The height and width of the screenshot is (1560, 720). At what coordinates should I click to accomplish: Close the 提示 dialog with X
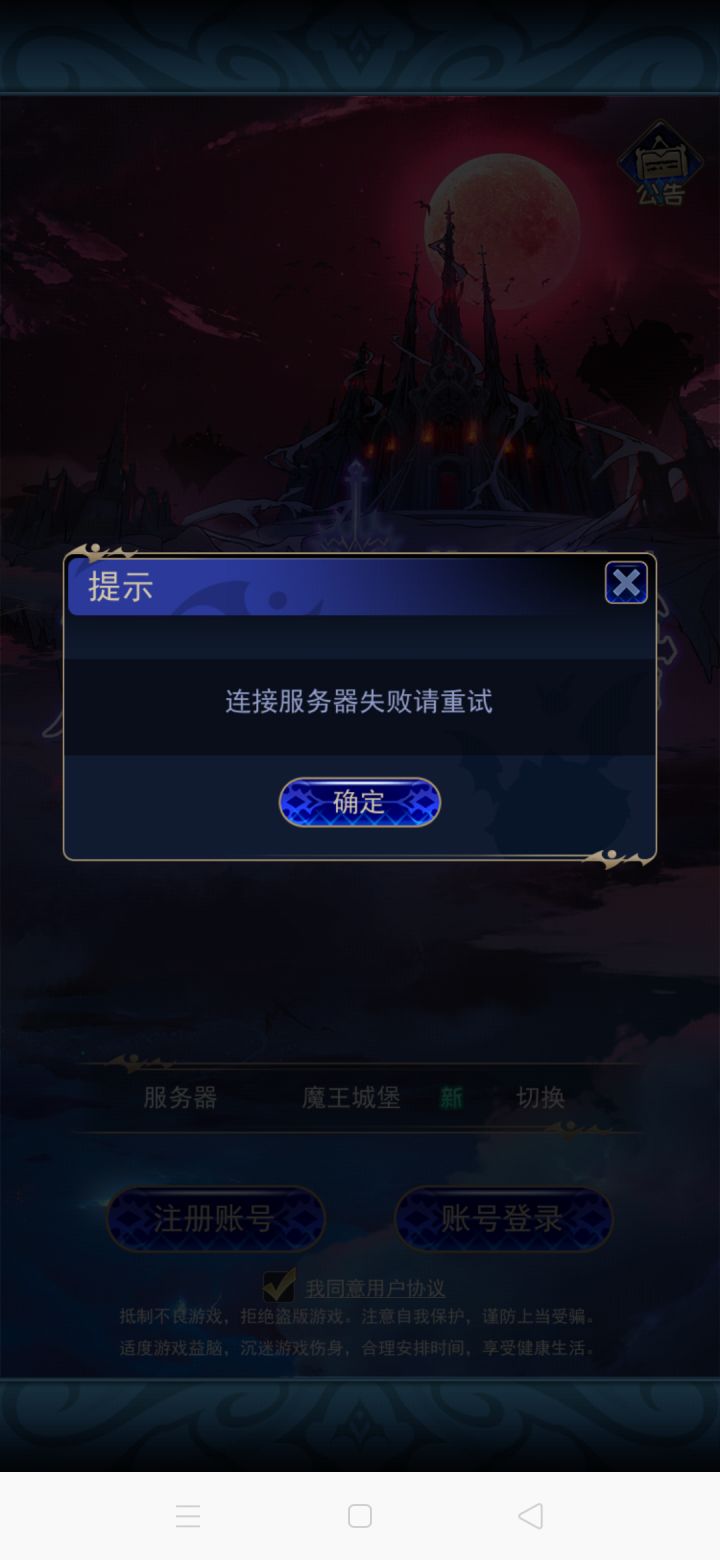point(626,583)
